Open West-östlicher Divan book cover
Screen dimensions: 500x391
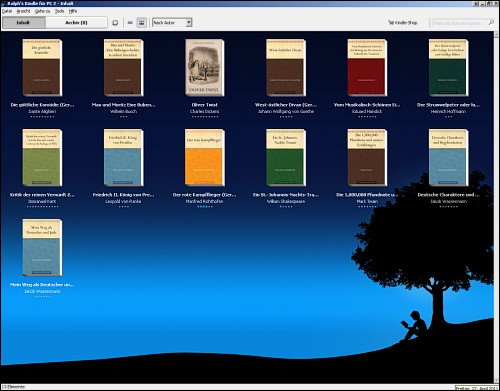click(x=286, y=68)
